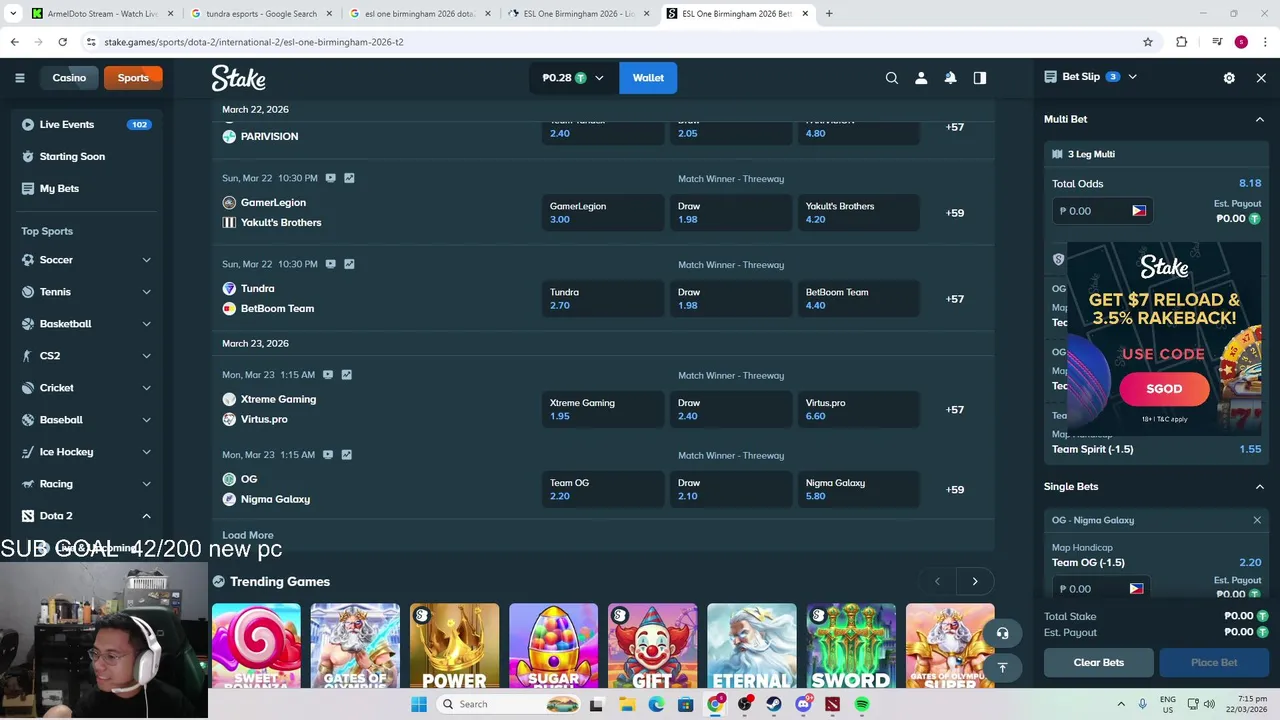1280x720 pixels.
Task: Expand Ice Hockey in the sidebar
Action: click(146, 452)
